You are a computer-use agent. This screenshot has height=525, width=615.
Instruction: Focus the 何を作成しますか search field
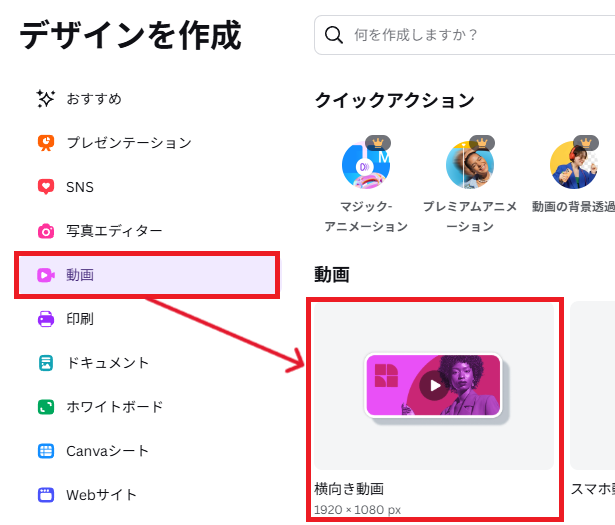465,35
